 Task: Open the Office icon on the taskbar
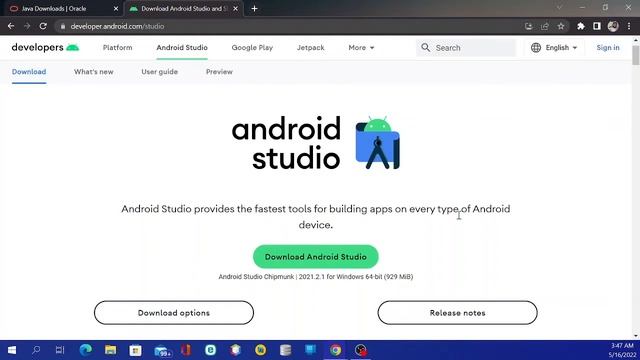pyautogui.click(x=186, y=350)
